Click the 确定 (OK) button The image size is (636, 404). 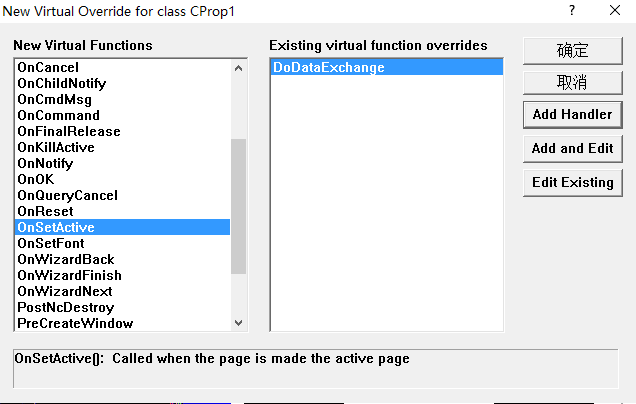coord(572,51)
